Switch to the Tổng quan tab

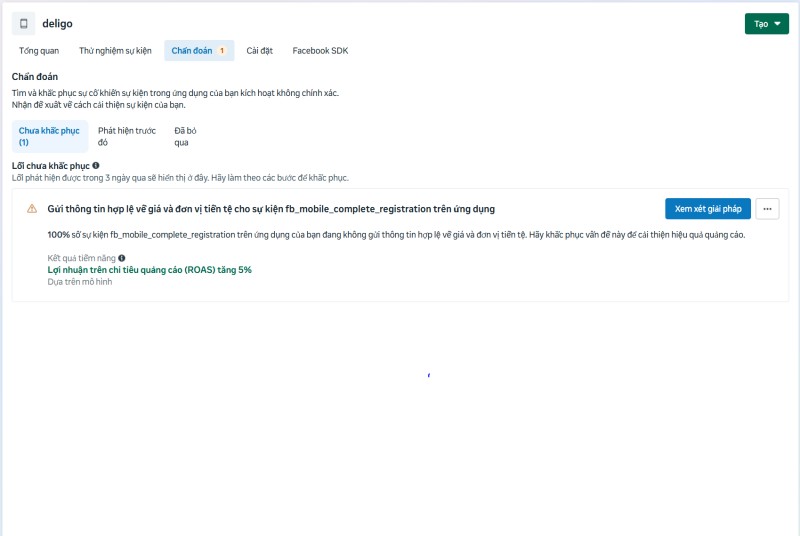[x=39, y=50]
